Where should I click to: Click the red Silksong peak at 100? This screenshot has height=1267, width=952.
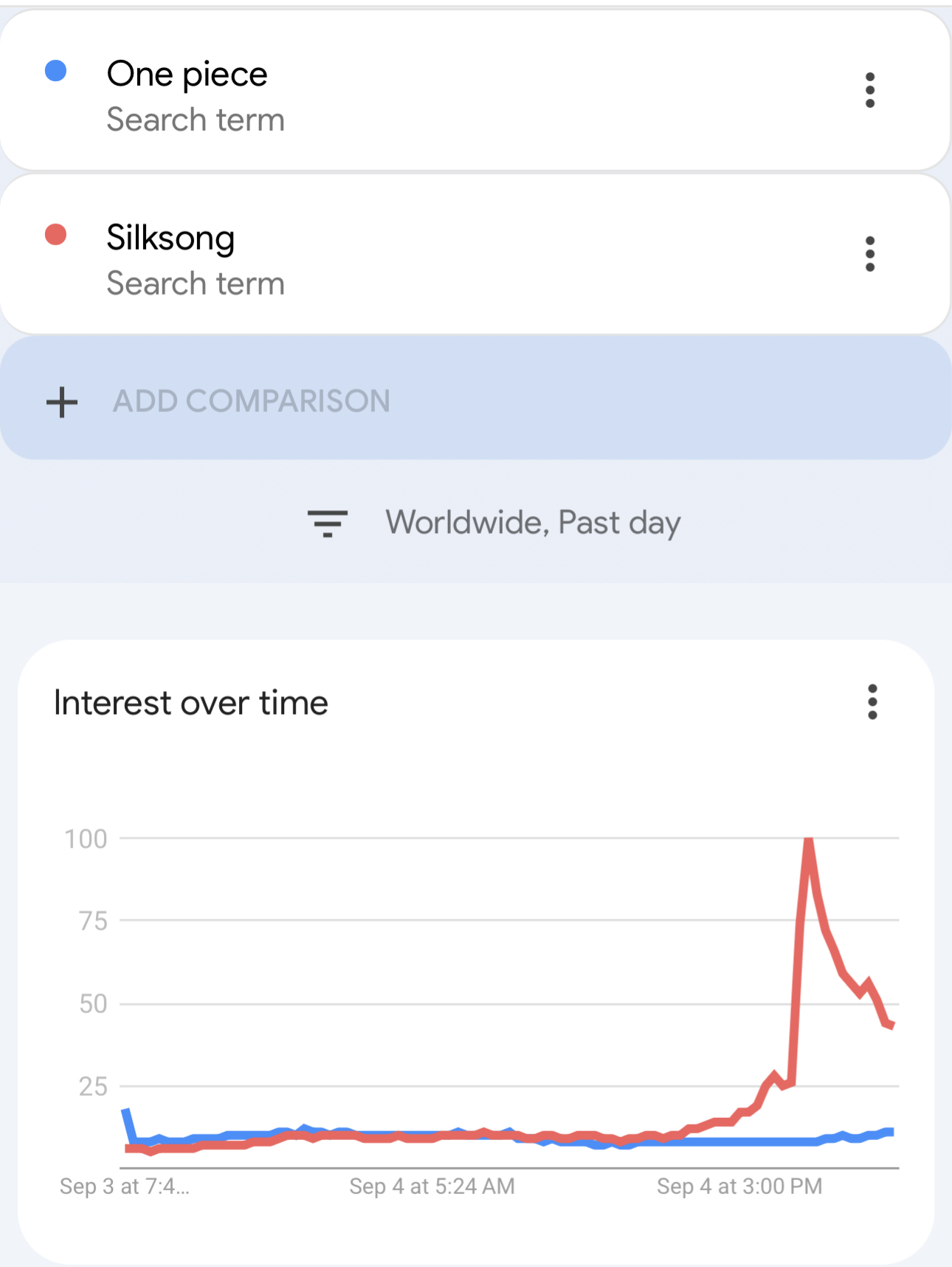click(809, 840)
